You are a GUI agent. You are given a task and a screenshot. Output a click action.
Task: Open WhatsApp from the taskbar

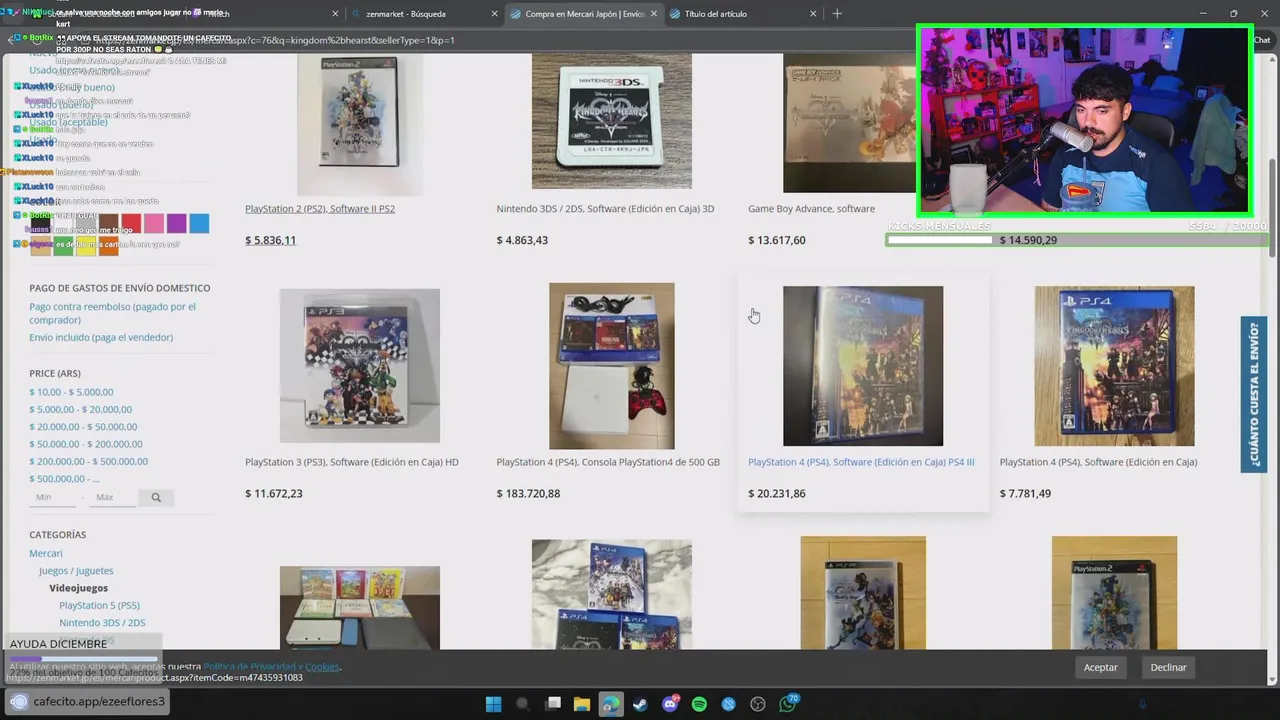[788, 704]
